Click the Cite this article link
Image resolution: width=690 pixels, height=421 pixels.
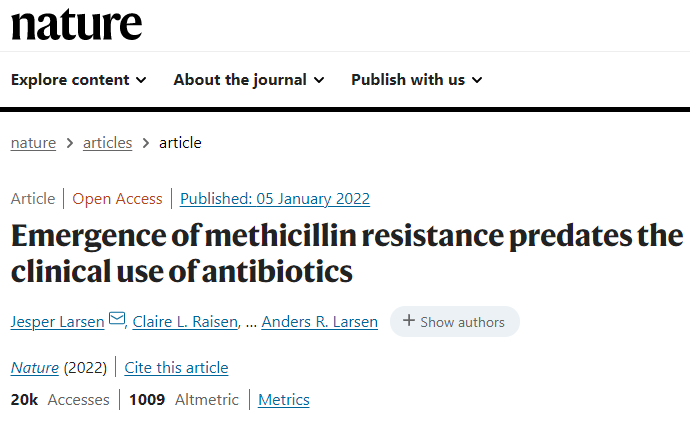[x=176, y=368]
